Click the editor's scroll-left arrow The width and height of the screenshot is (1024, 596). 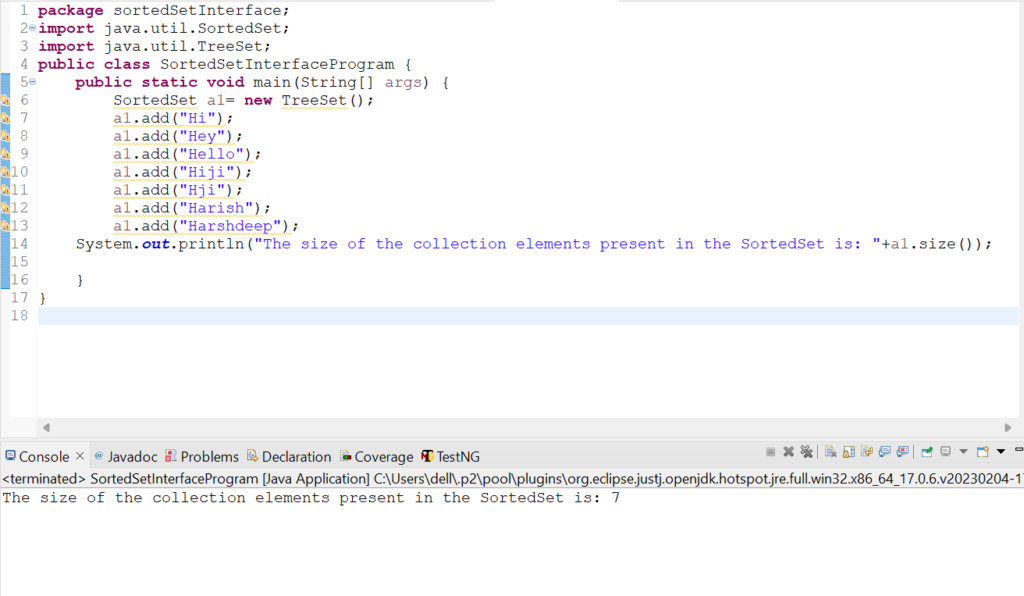tap(46, 428)
